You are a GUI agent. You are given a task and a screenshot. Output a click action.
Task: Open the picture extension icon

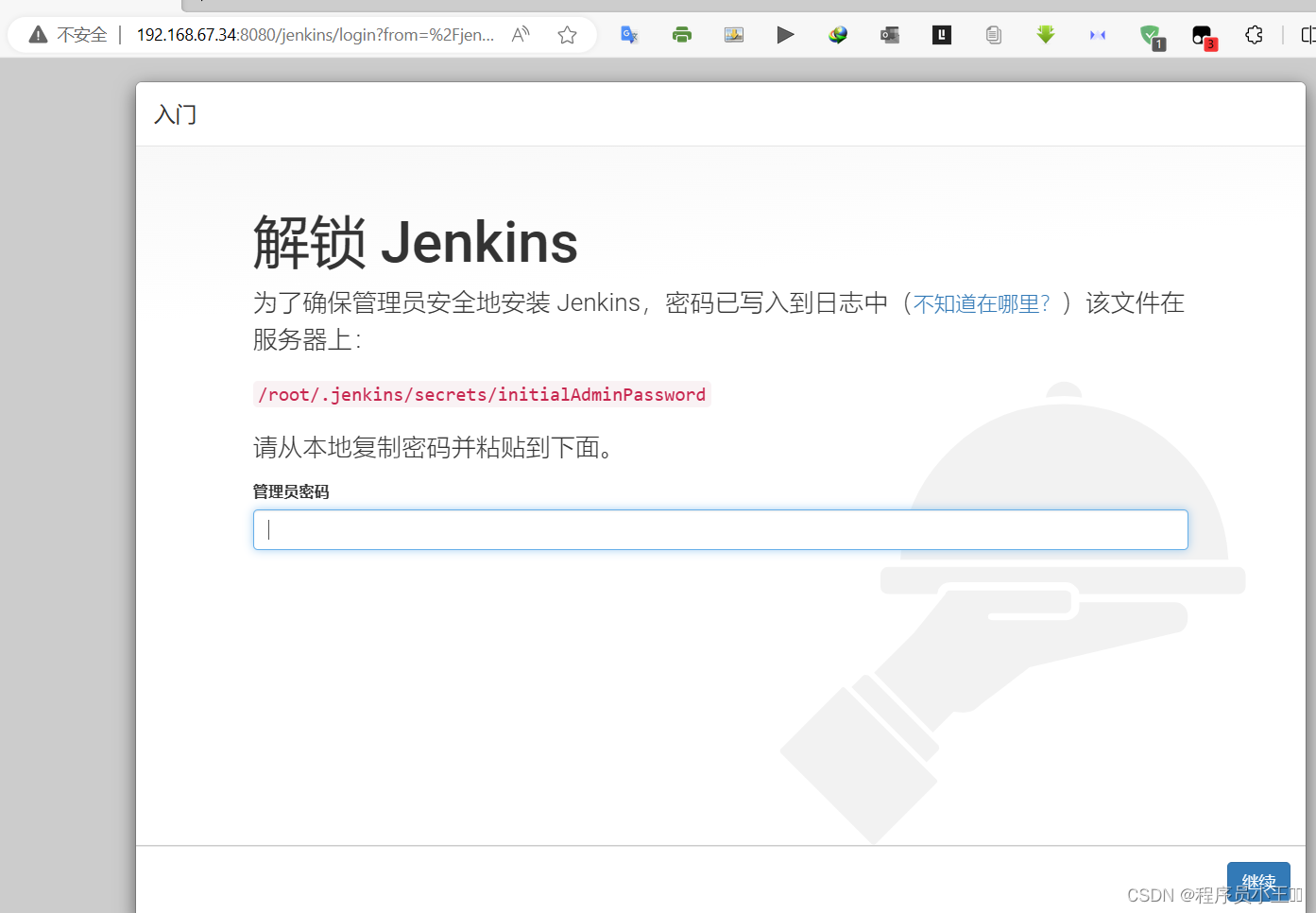[734, 35]
